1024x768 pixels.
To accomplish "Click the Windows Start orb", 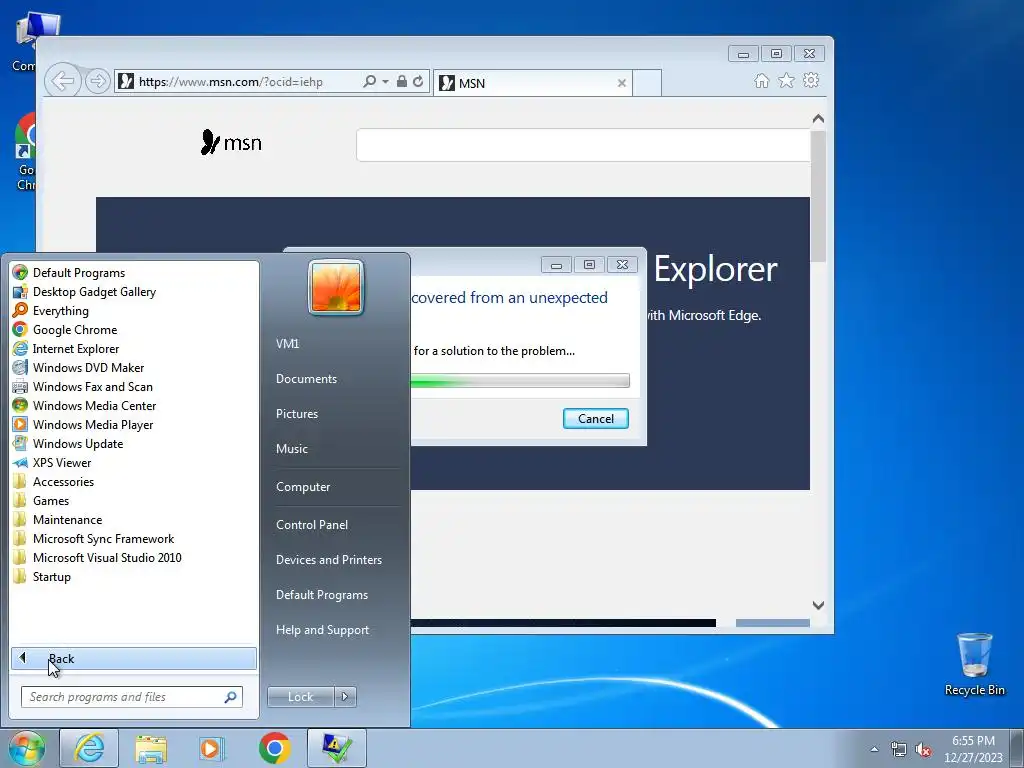I will pos(27,748).
